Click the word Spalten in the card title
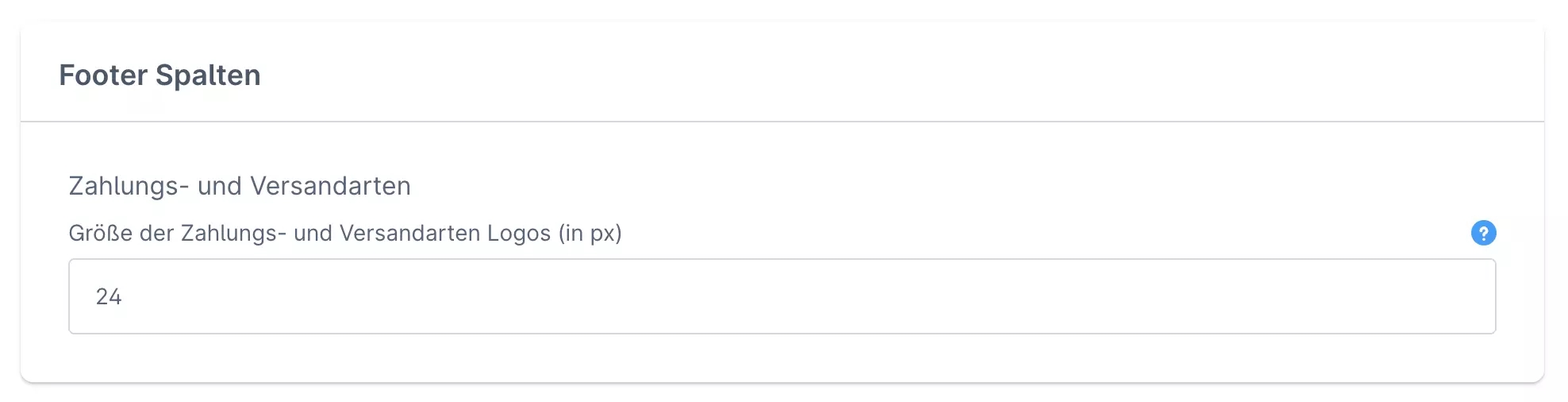The width and height of the screenshot is (1568, 402). click(208, 75)
